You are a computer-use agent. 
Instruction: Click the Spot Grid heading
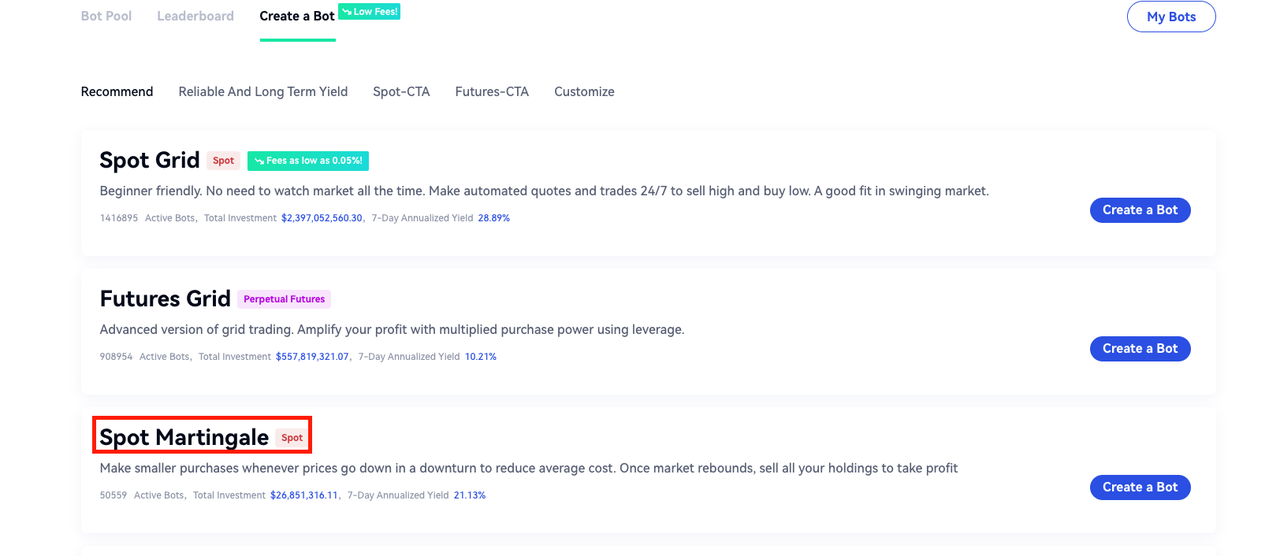tap(150, 160)
